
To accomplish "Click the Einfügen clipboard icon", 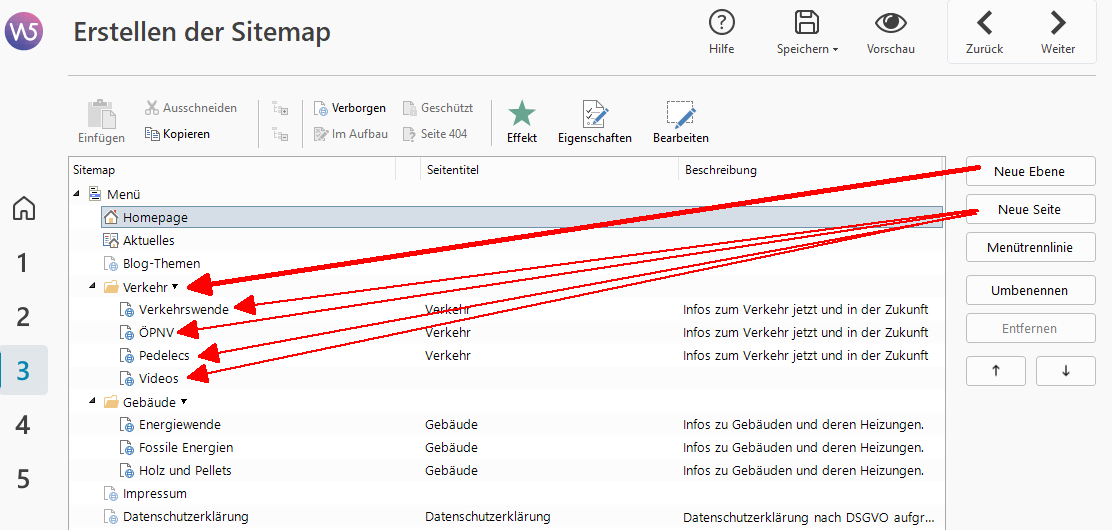I will click(x=101, y=115).
